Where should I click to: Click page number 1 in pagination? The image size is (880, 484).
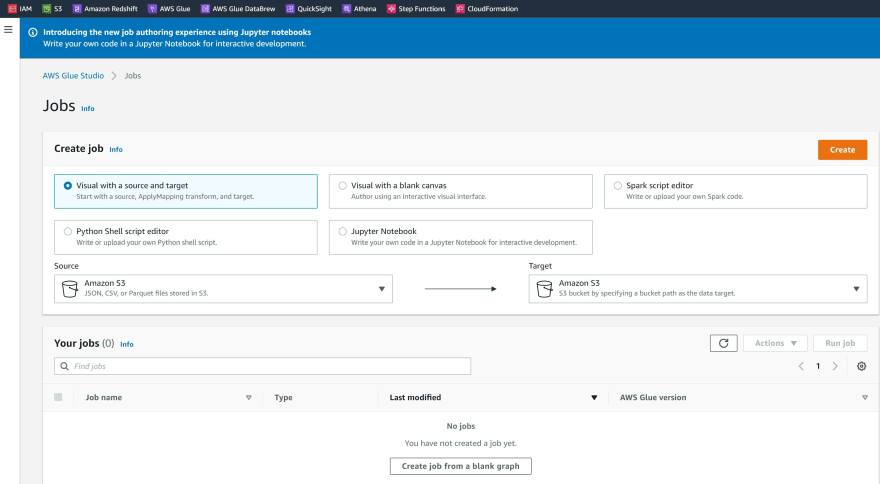coord(818,366)
